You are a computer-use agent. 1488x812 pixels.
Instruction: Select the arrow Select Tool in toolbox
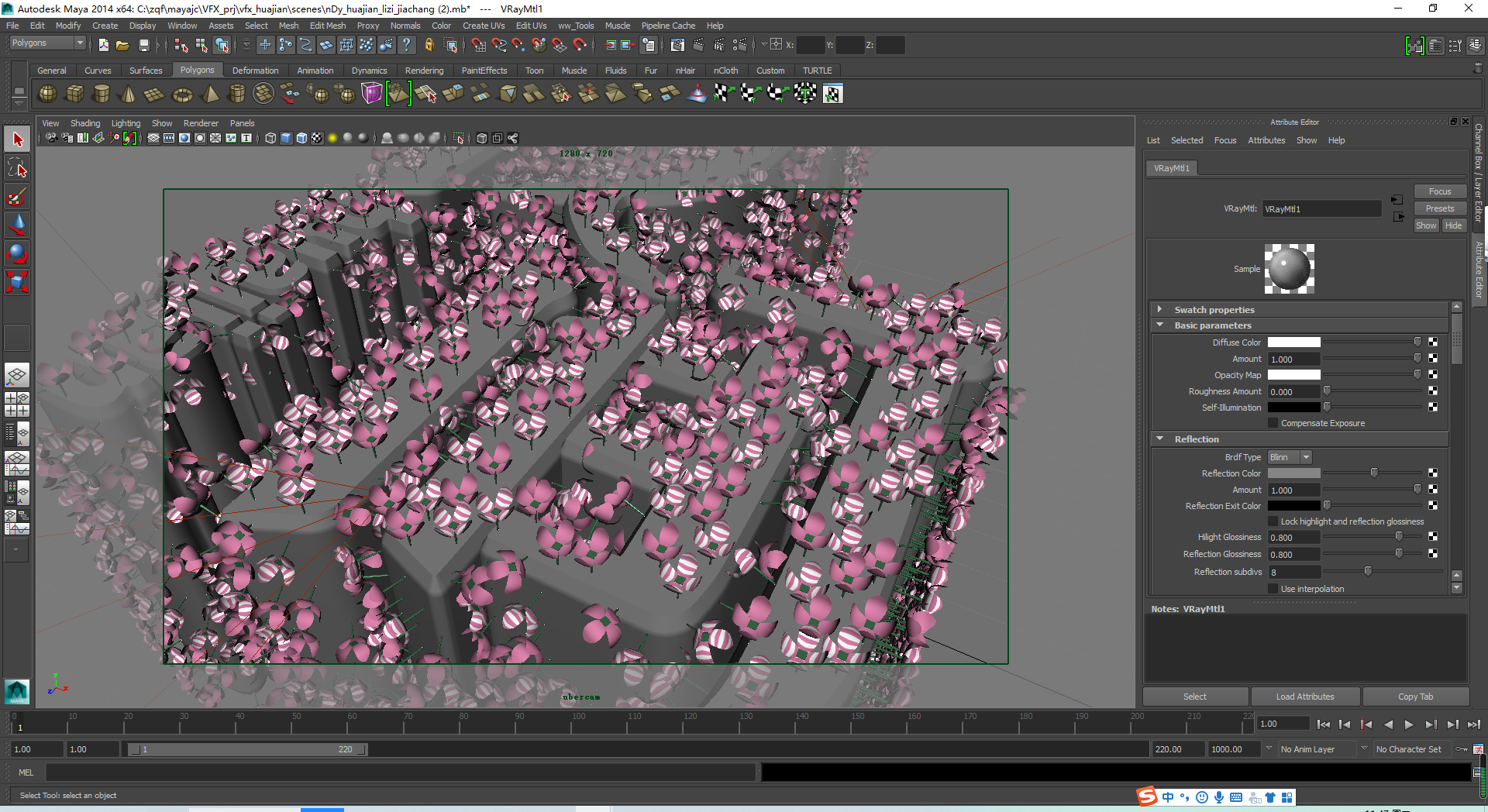point(17,139)
